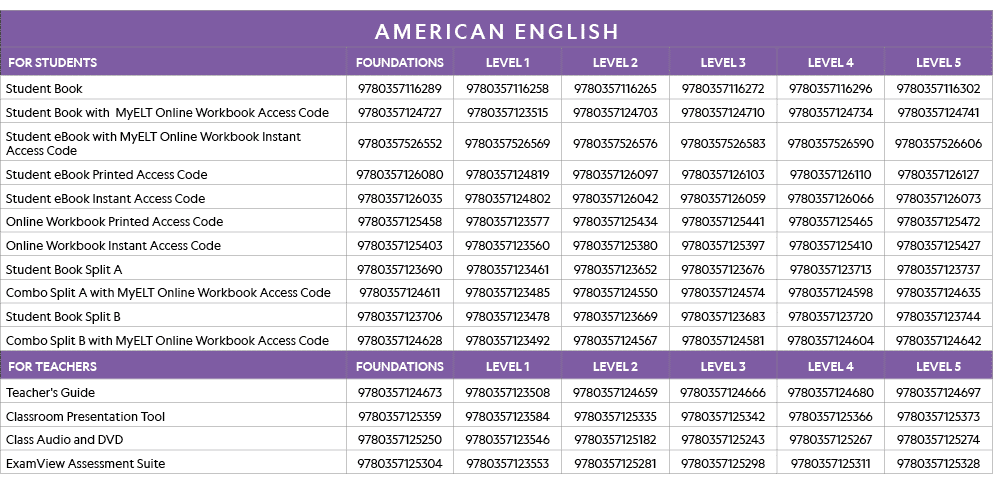Select ExamView Assessment Suite Level 4 ISBN 9780357125311

tap(830, 464)
